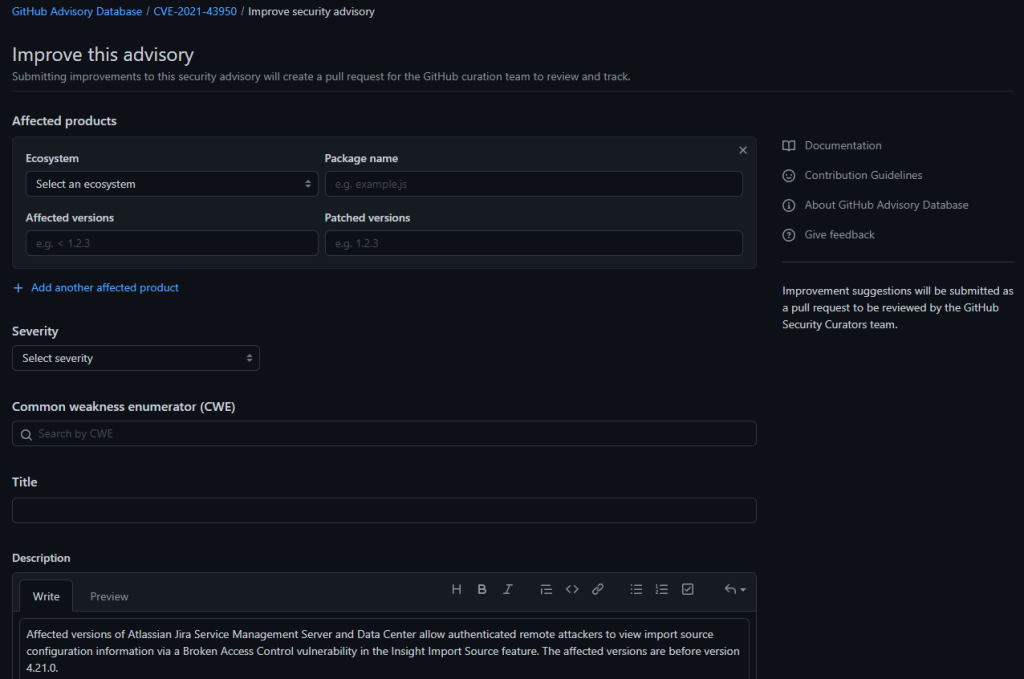Switch to the Preview tab
This screenshot has width=1024, height=679.
[108, 596]
